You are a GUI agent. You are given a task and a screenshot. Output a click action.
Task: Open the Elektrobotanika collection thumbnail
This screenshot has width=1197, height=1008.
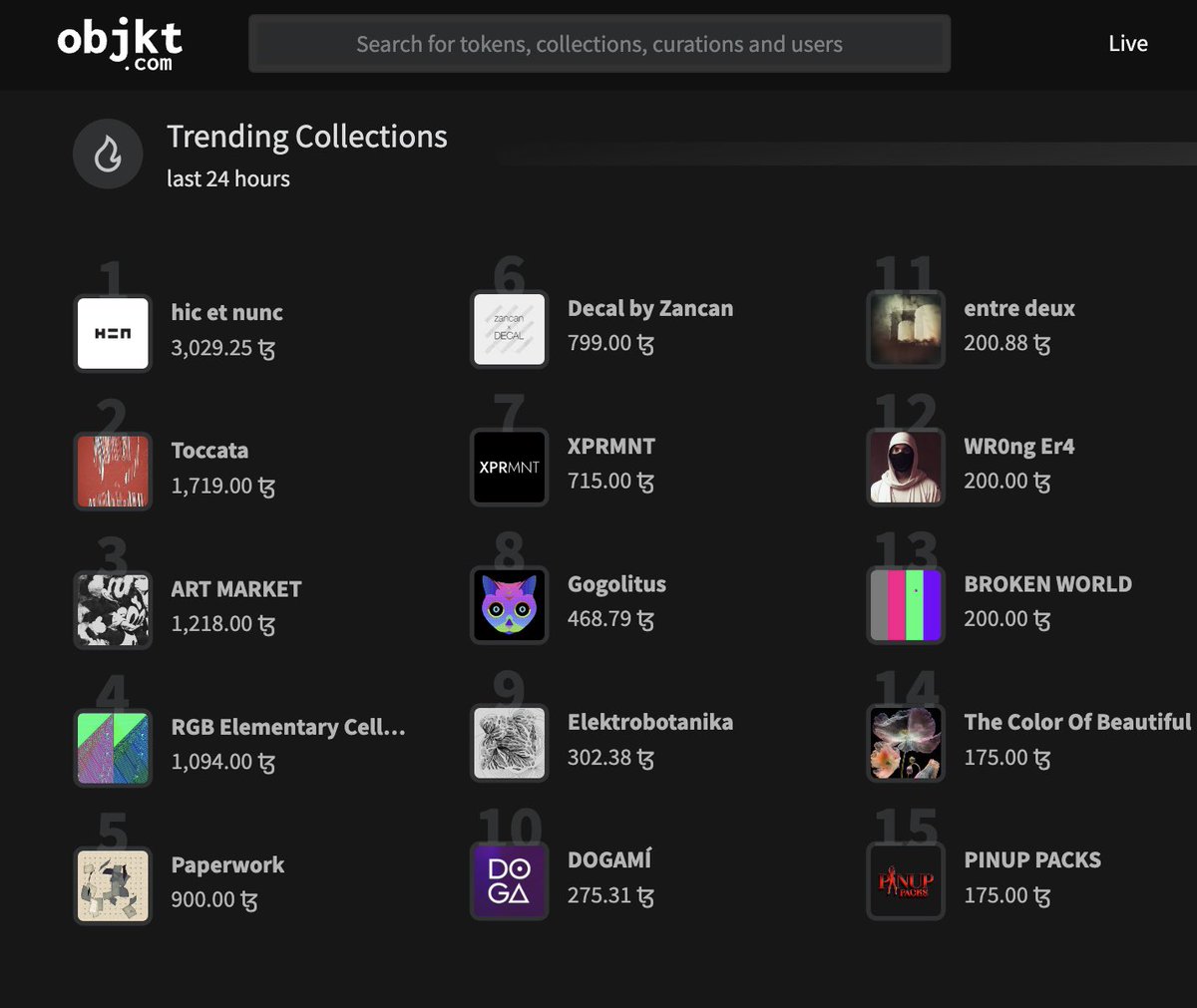pyautogui.click(x=510, y=743)
